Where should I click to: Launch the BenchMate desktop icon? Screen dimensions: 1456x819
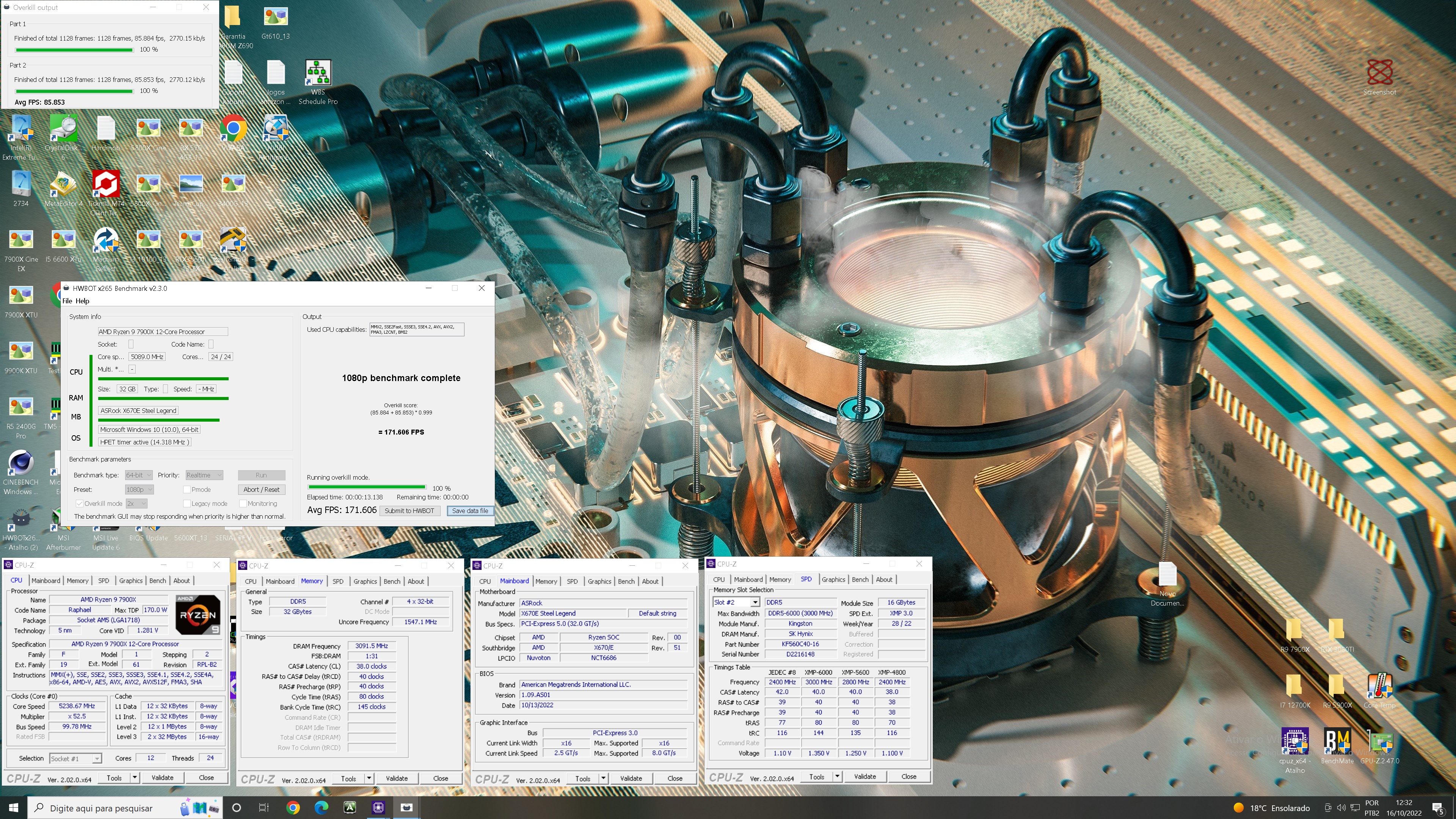tap(1337, 746)
